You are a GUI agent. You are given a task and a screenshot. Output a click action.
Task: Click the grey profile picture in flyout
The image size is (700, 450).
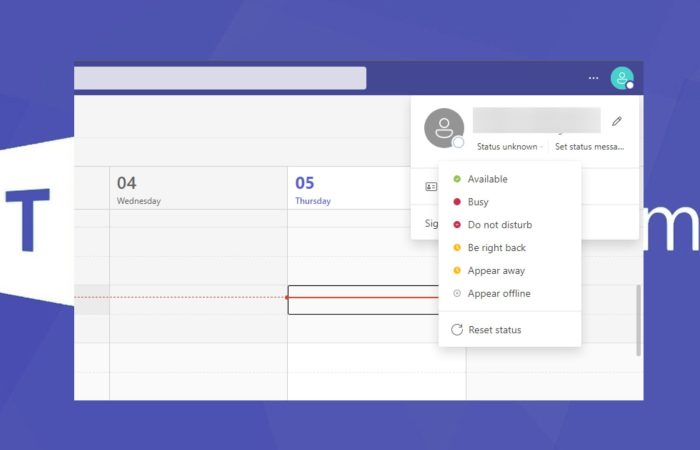click(x=444, y=128)
